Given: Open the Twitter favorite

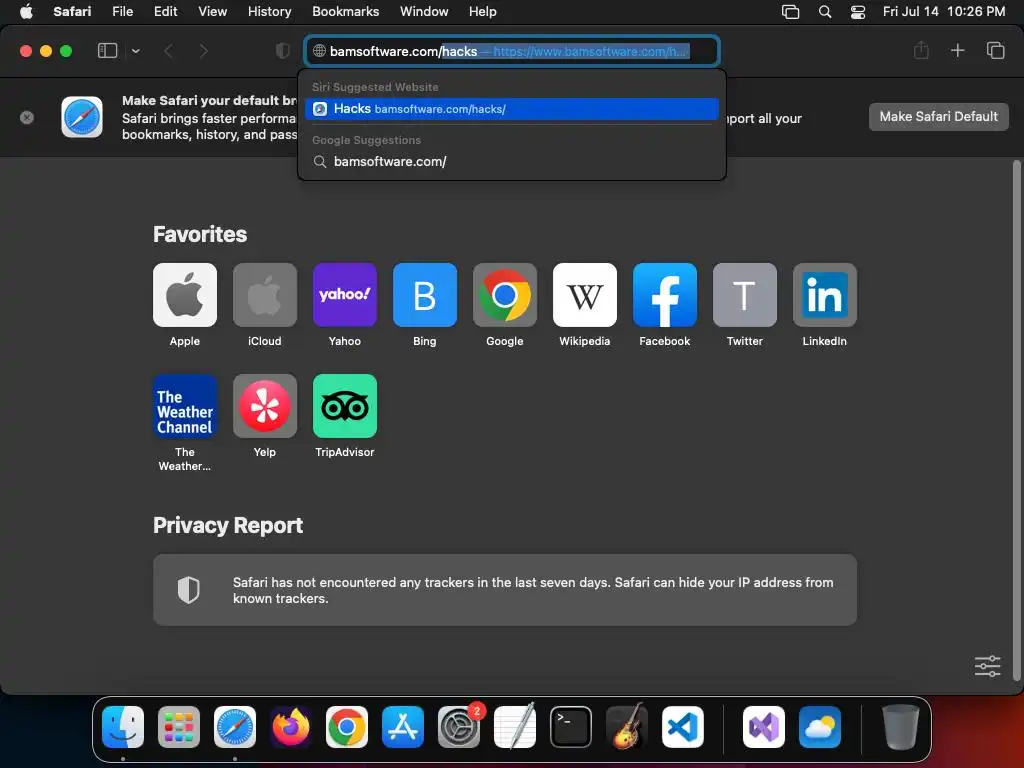Looking at the screenshot, I should [x=744, y=295].
